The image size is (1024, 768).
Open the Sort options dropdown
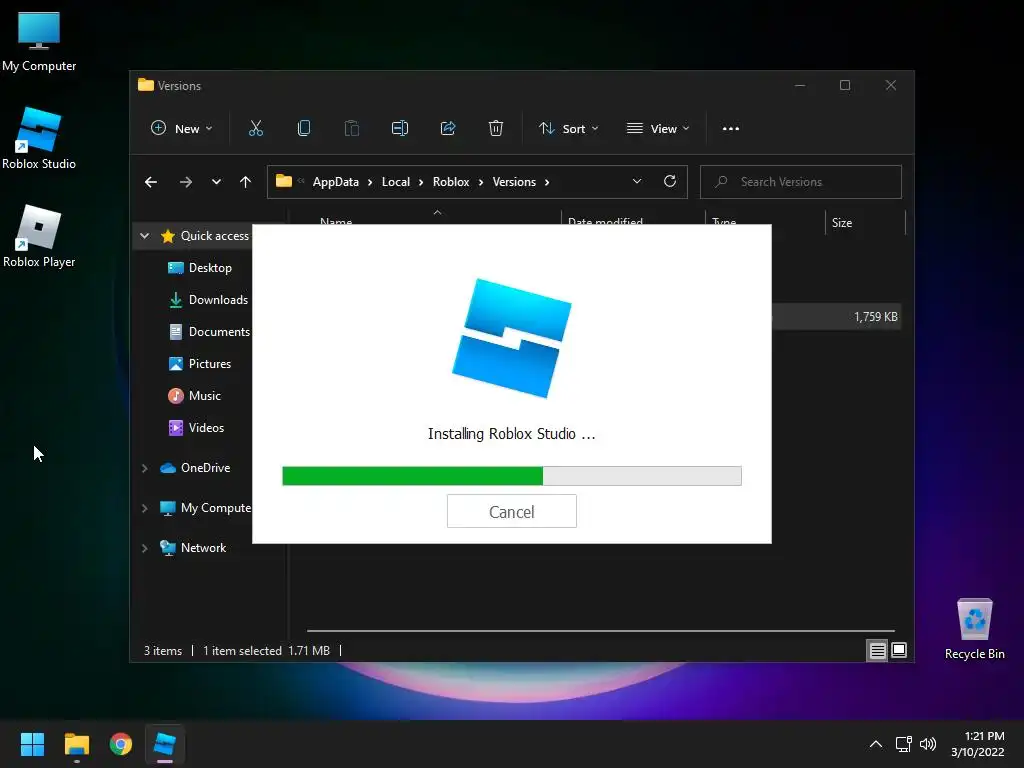568,129
